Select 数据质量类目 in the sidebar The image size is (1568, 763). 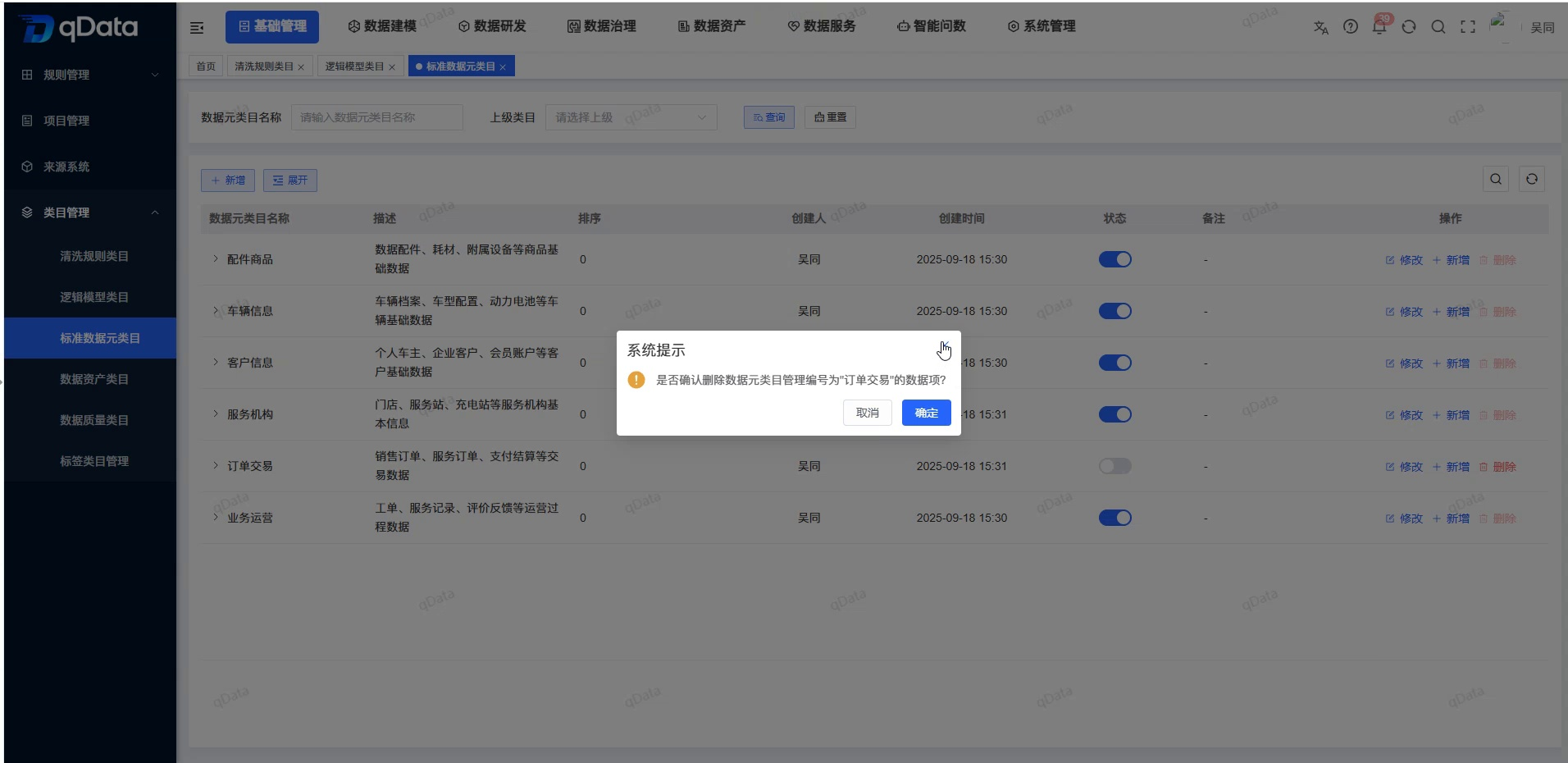(90, 420)
